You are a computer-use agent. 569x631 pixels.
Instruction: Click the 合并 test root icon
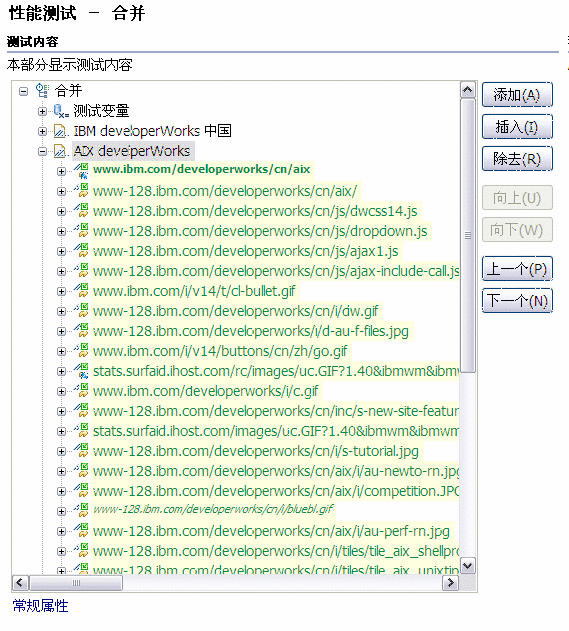point(43,91)
